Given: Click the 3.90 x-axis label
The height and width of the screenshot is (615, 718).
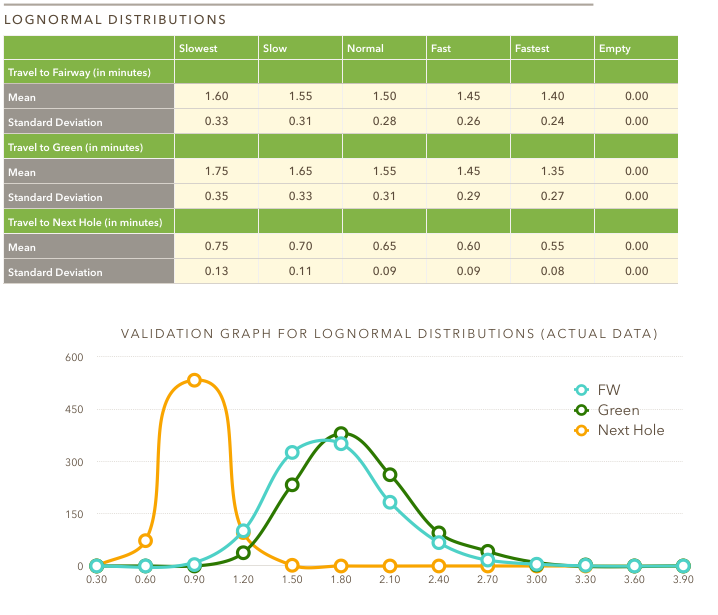Looking at the screenshot, I should coord(683,579).
